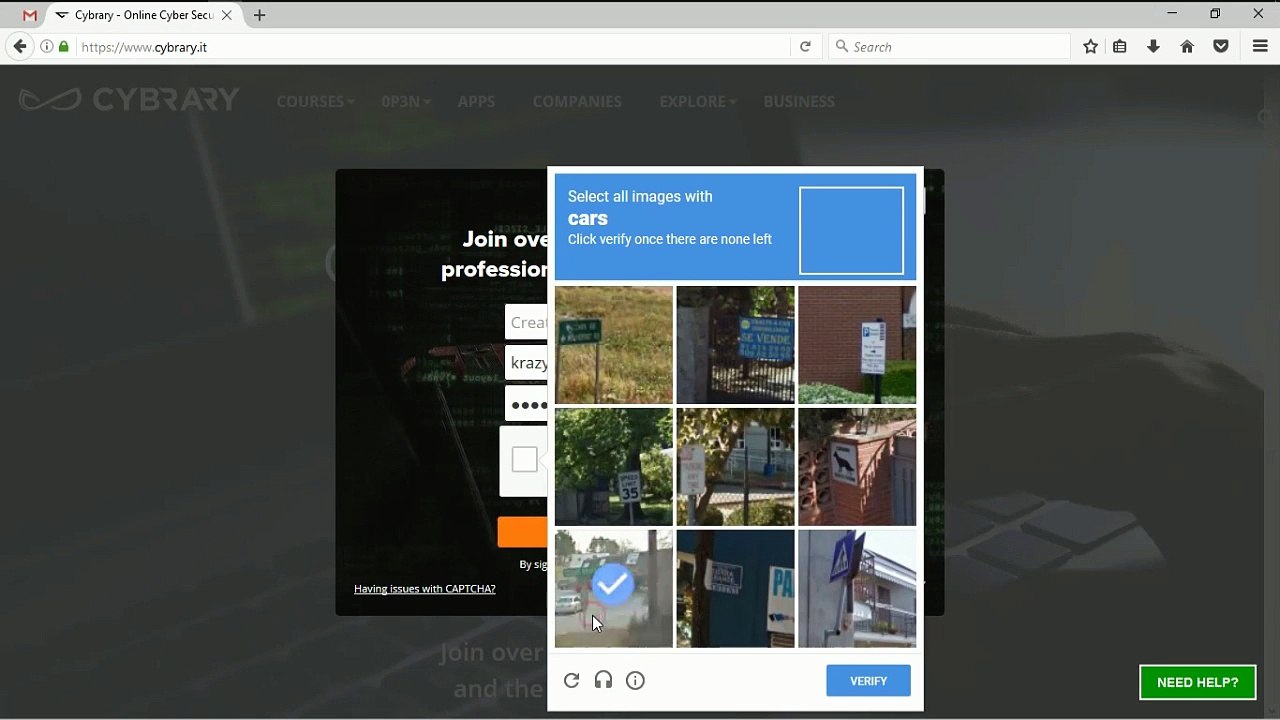Open the BUSINESS menu item
The height and width of the screenshot is (720, 1280).
pyautogui.click(x=799, y=102)
